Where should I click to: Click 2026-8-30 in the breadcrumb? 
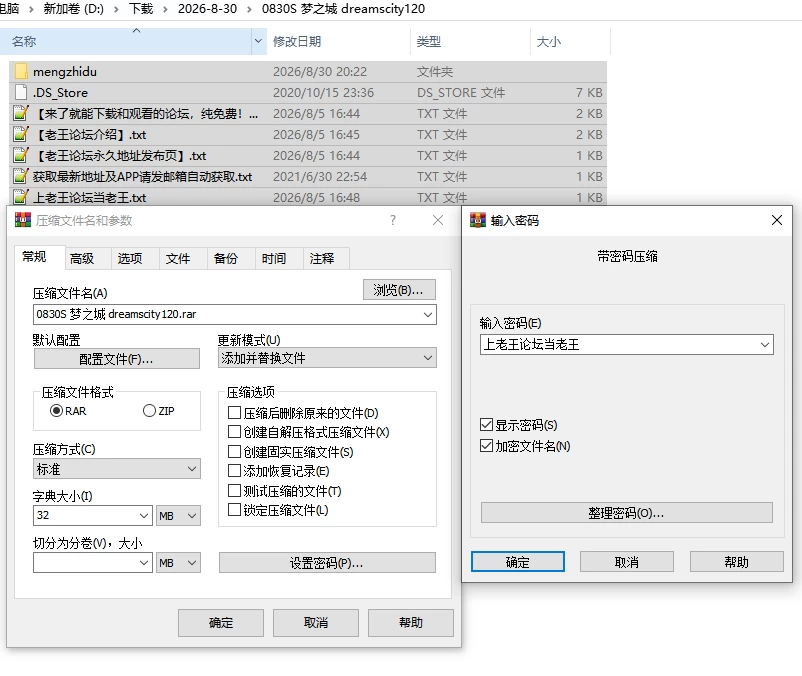click(x=207, y=9)
